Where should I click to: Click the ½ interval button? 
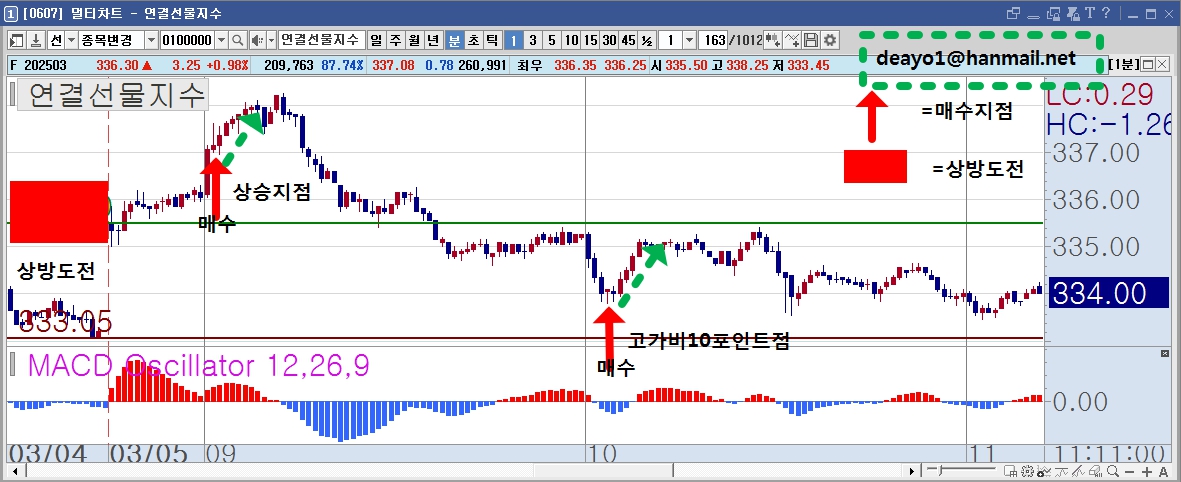[x=647, y=40]
